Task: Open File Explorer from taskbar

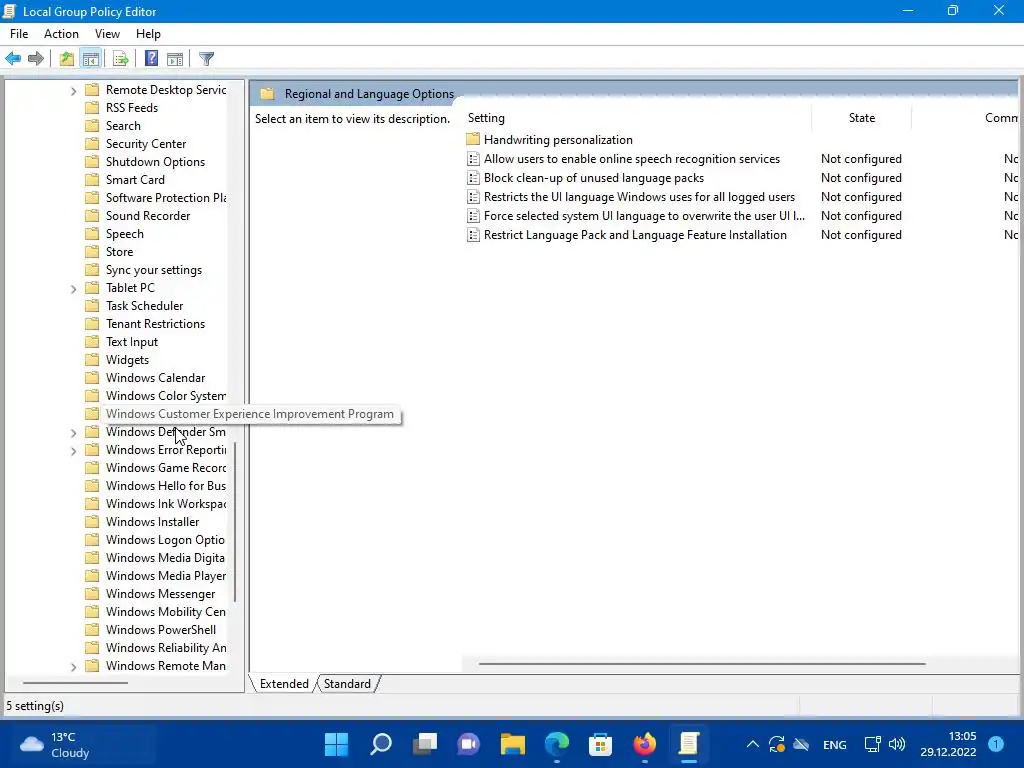Action: 513,744
